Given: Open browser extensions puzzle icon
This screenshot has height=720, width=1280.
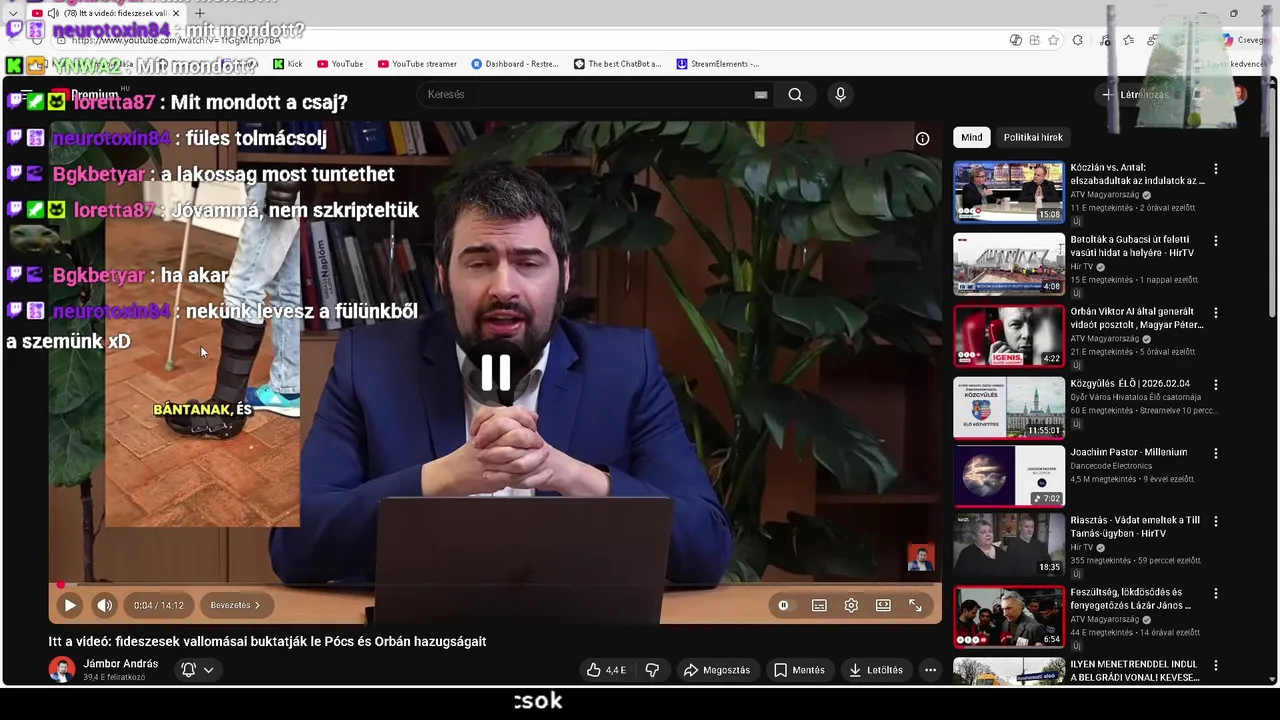Looking at the screenshot, I should 1077,40.
